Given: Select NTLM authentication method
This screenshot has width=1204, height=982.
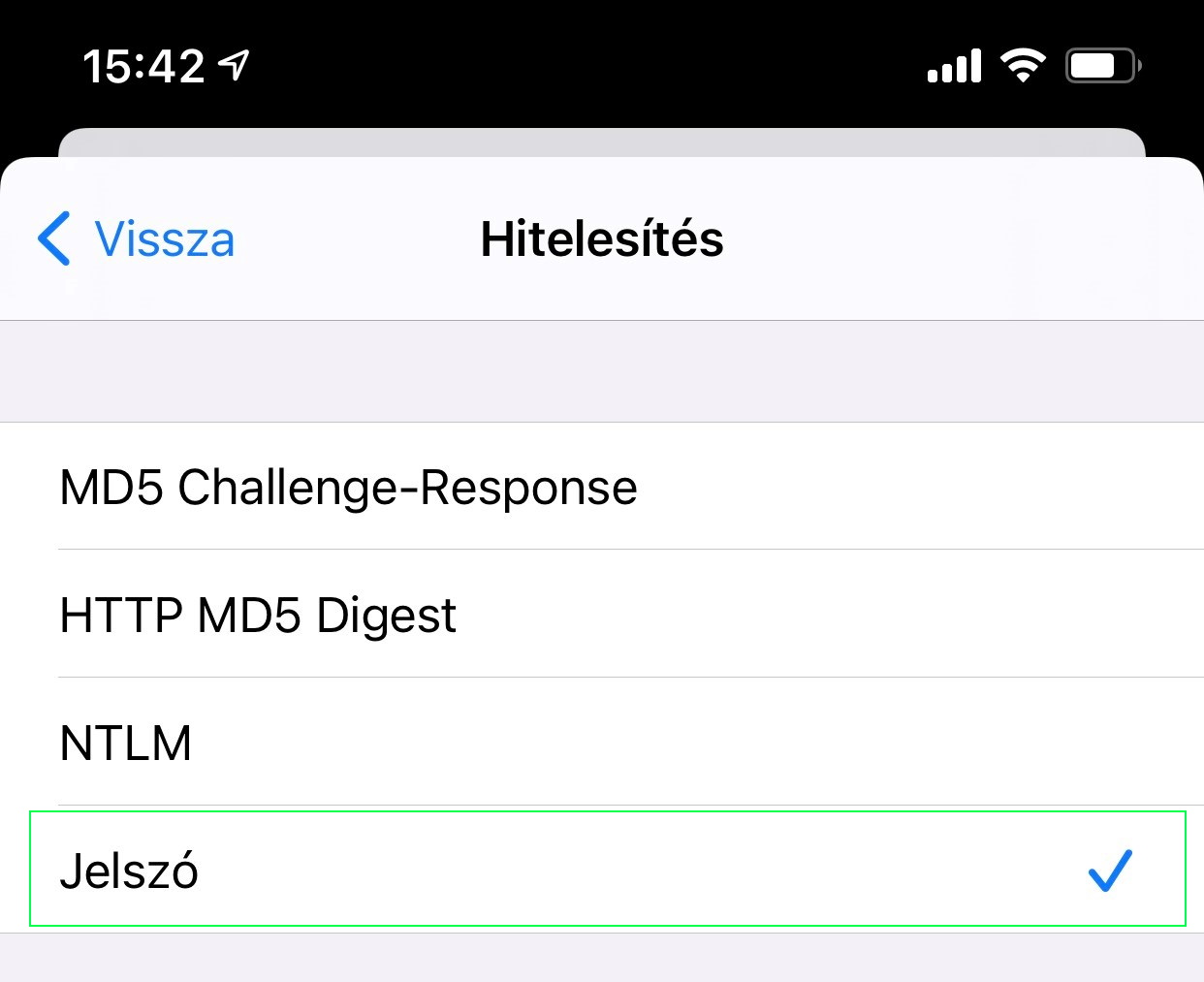Looking at the screenshot, I should [126, 743].
